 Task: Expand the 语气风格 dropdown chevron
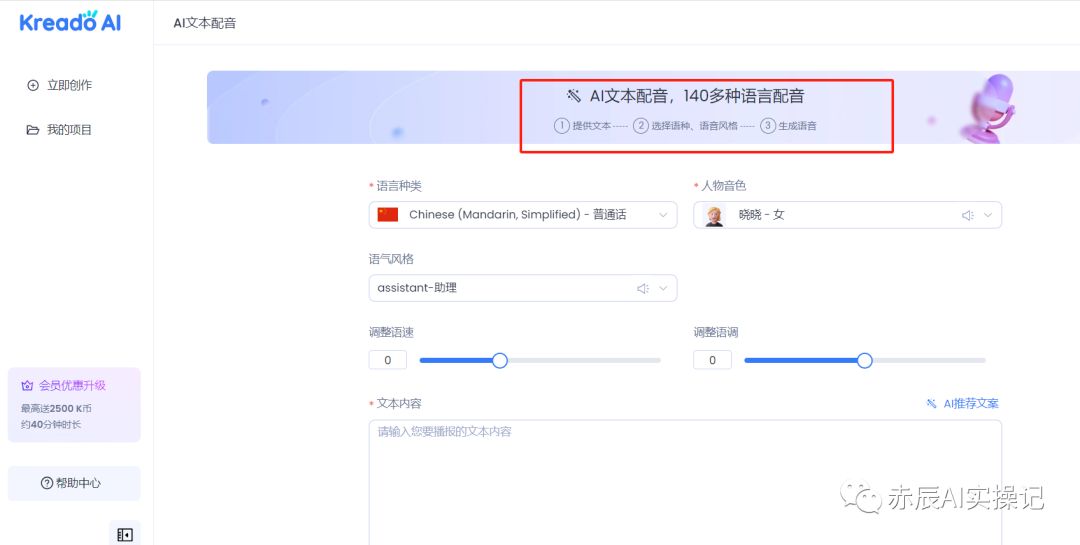click(x=663, y=288)
